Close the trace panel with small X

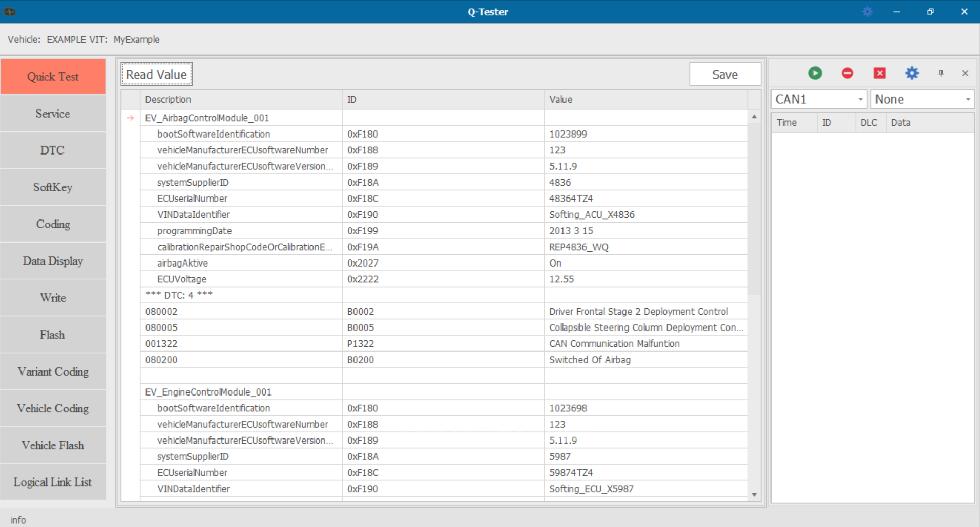[x=965, y=73]
